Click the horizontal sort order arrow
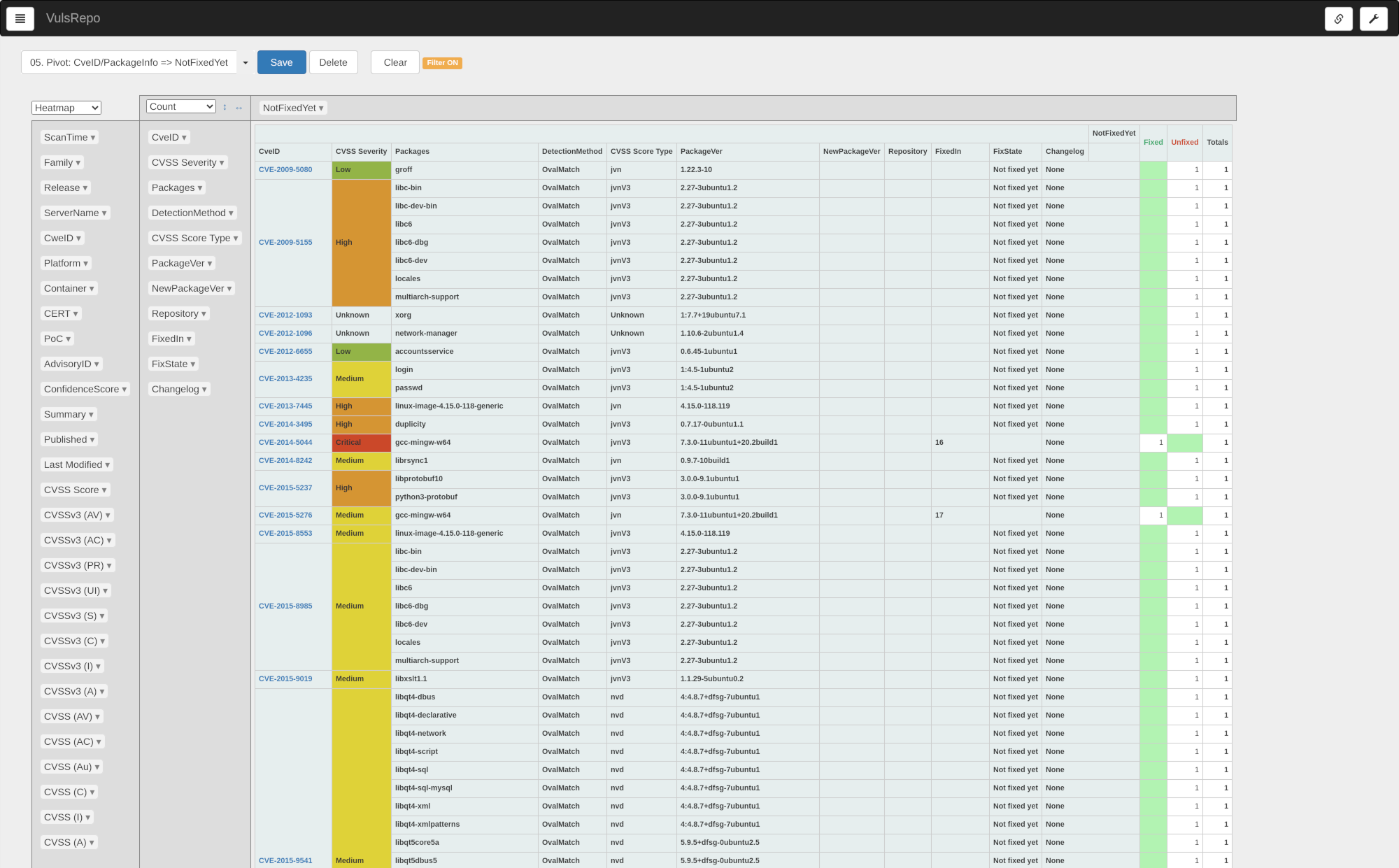 [239, 108]
